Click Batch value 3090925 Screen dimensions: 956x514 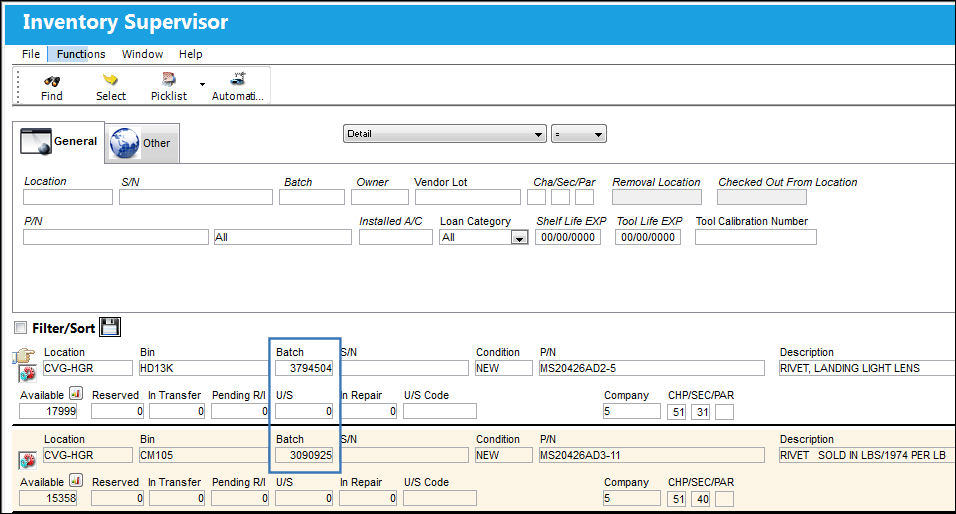point(304,455)
